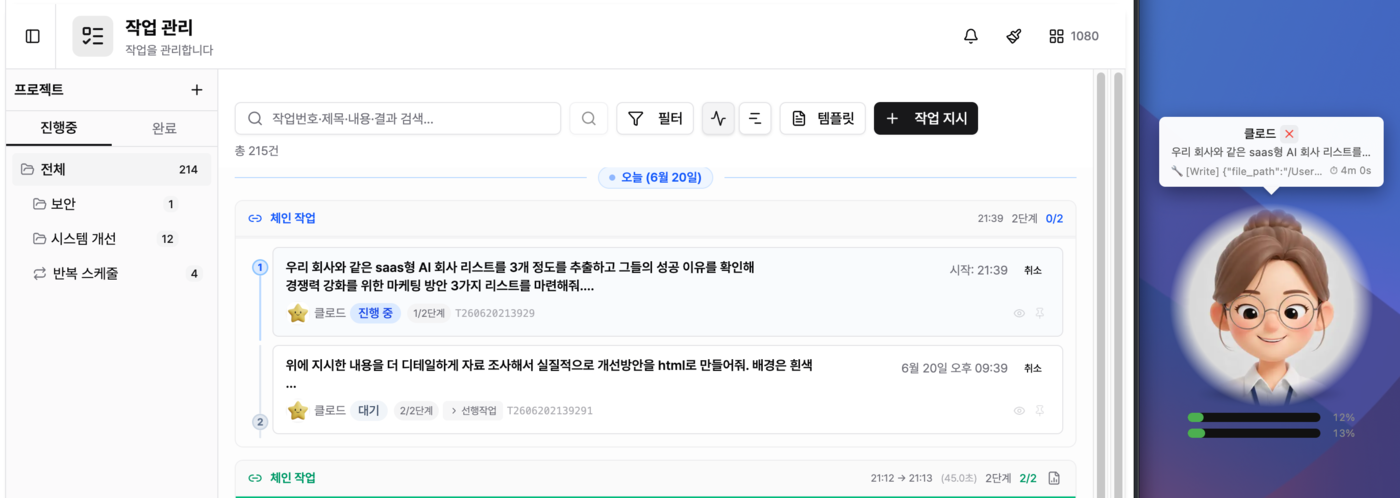Click the 214 count badge on 전체
1400x498 pixels.
[188, 169]
